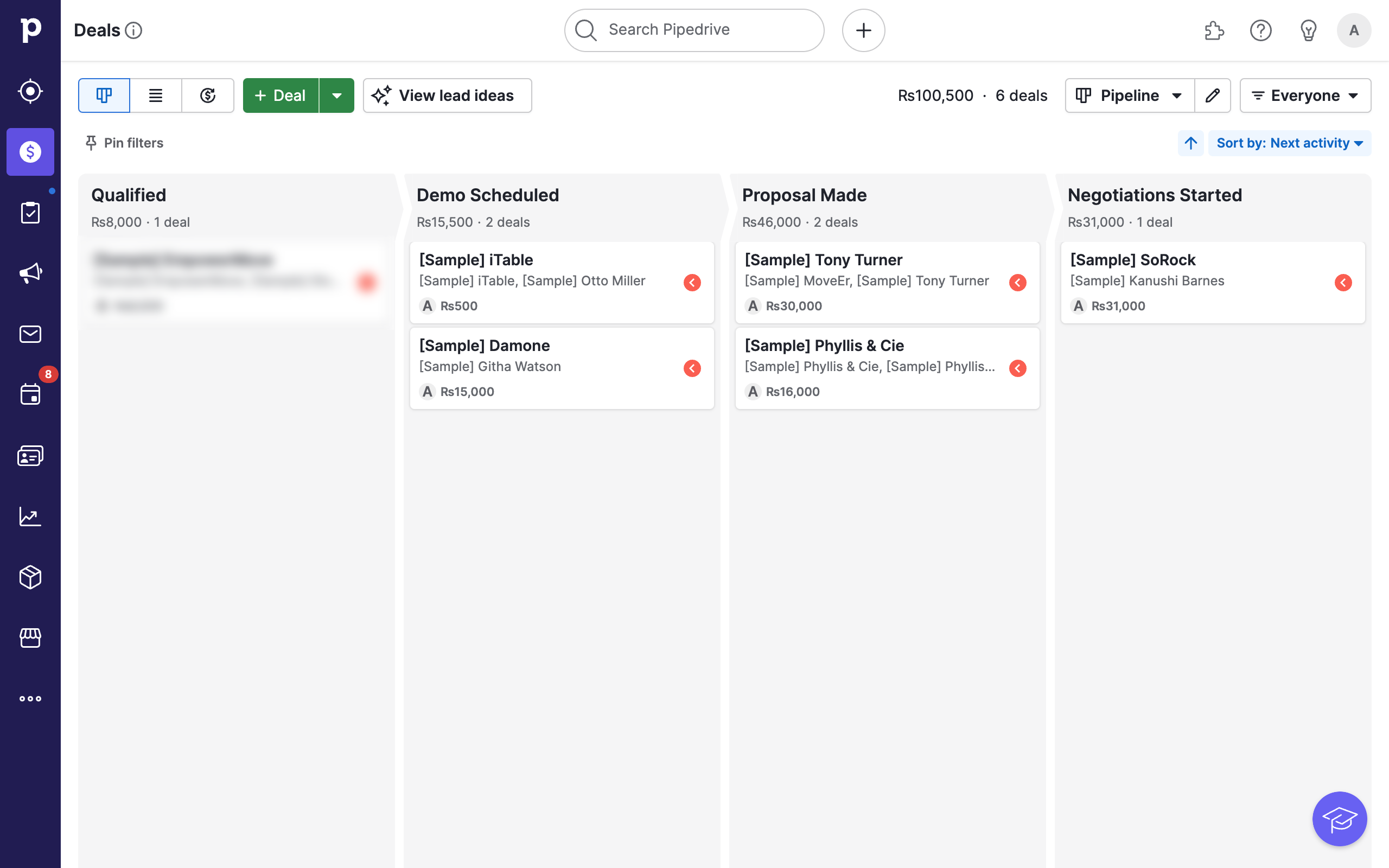Open the Mail inbox sidebar icon

(x=30, y=334)
